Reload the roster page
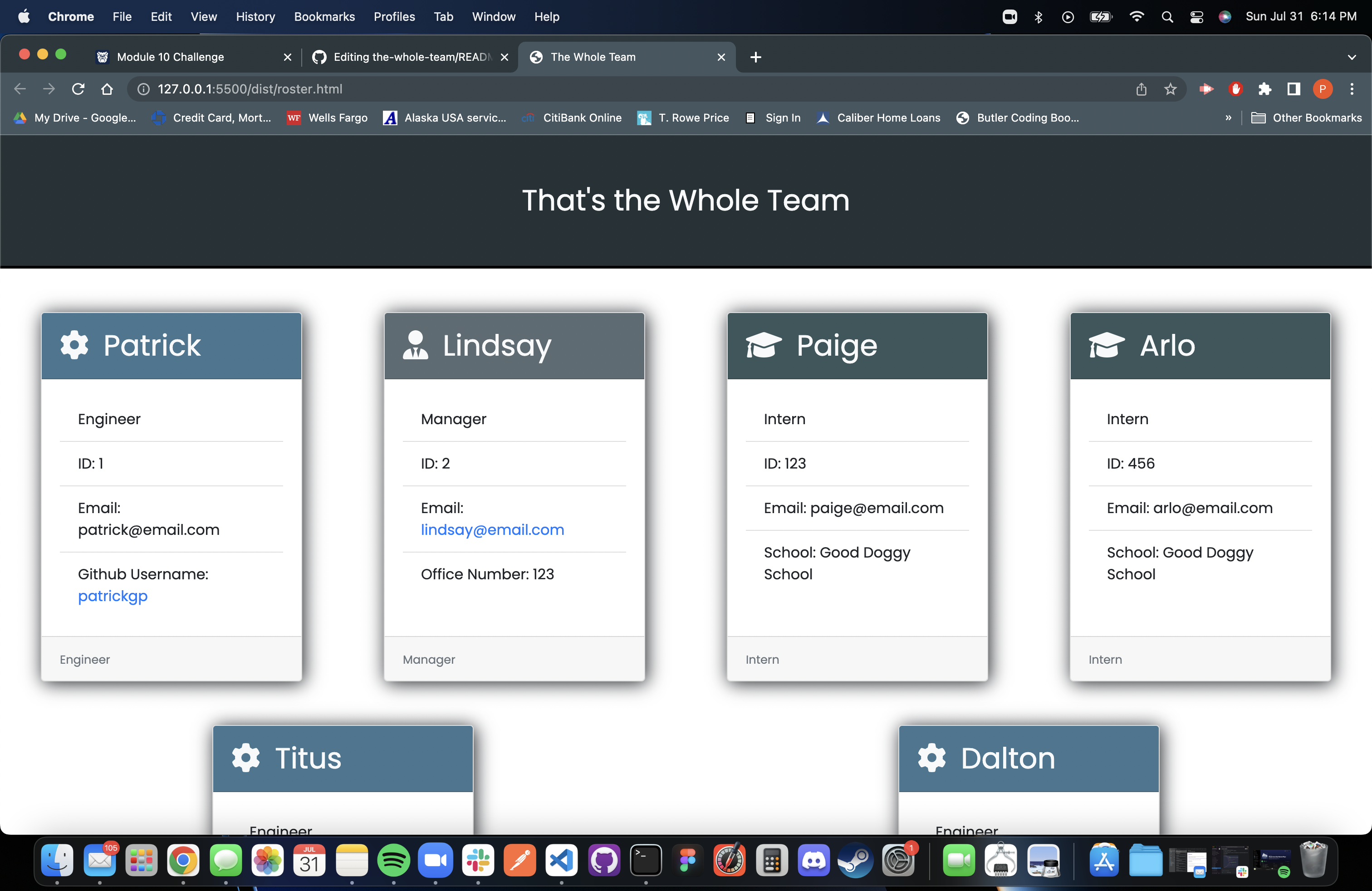The height and width of the screenshot is (891, 1372). pyautogui.click(x=78, y=89)
